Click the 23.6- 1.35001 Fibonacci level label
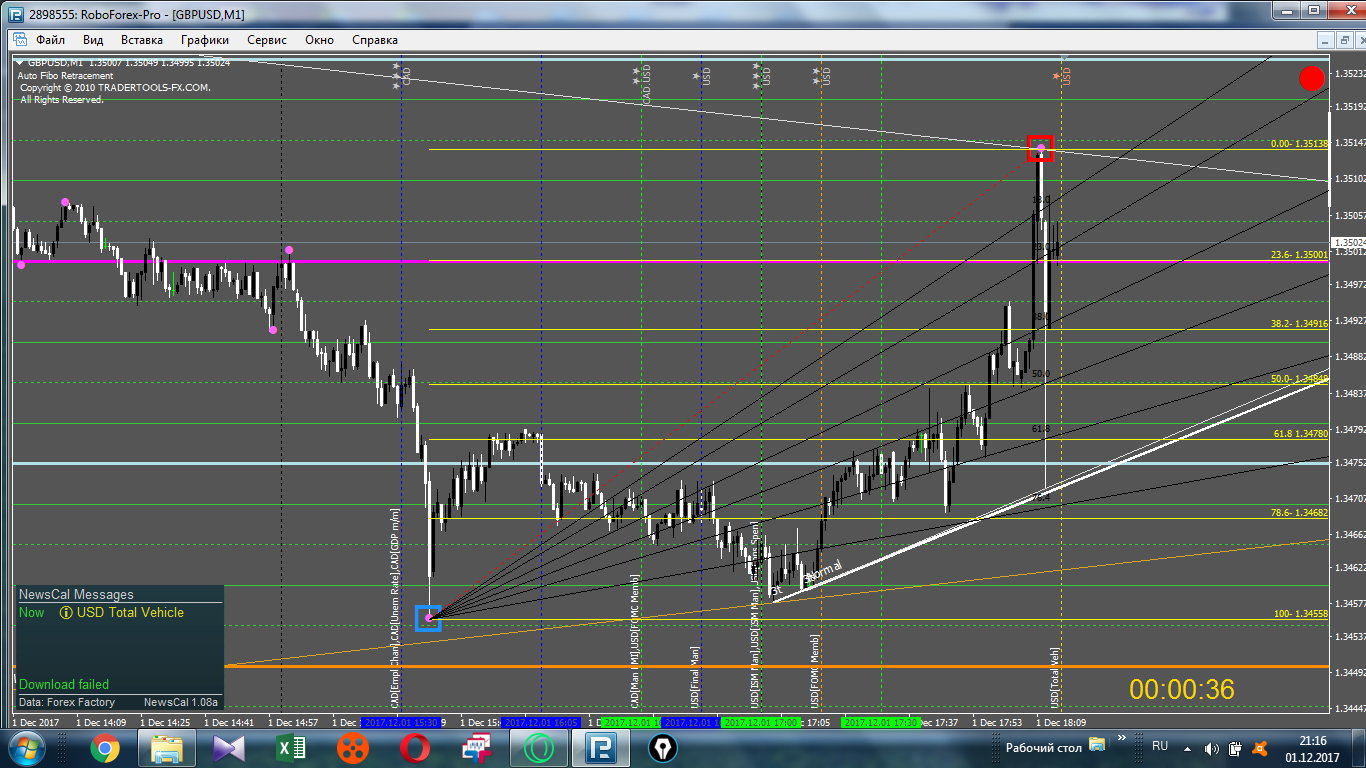 tap(1299, 255)
